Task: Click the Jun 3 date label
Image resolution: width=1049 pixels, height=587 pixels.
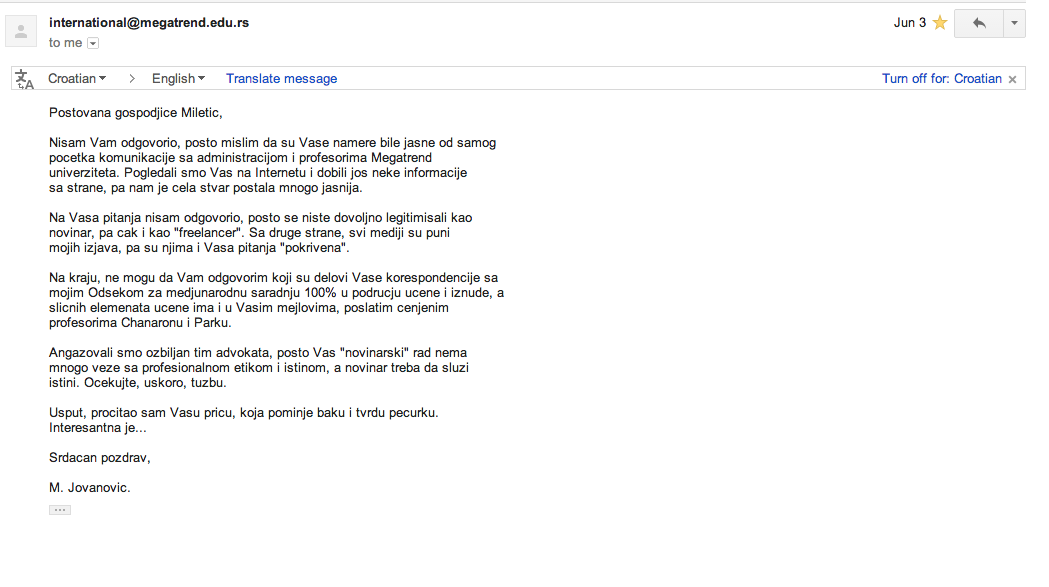Action: 909,23
